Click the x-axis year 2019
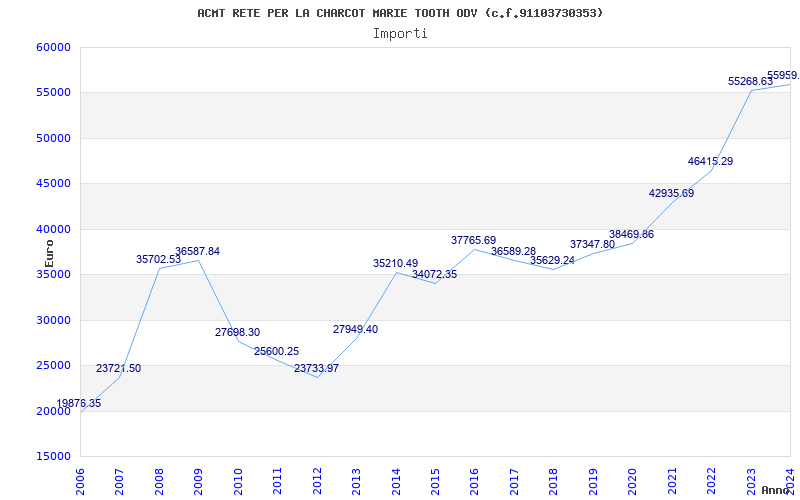800x500 pixels. pos(593,482)
